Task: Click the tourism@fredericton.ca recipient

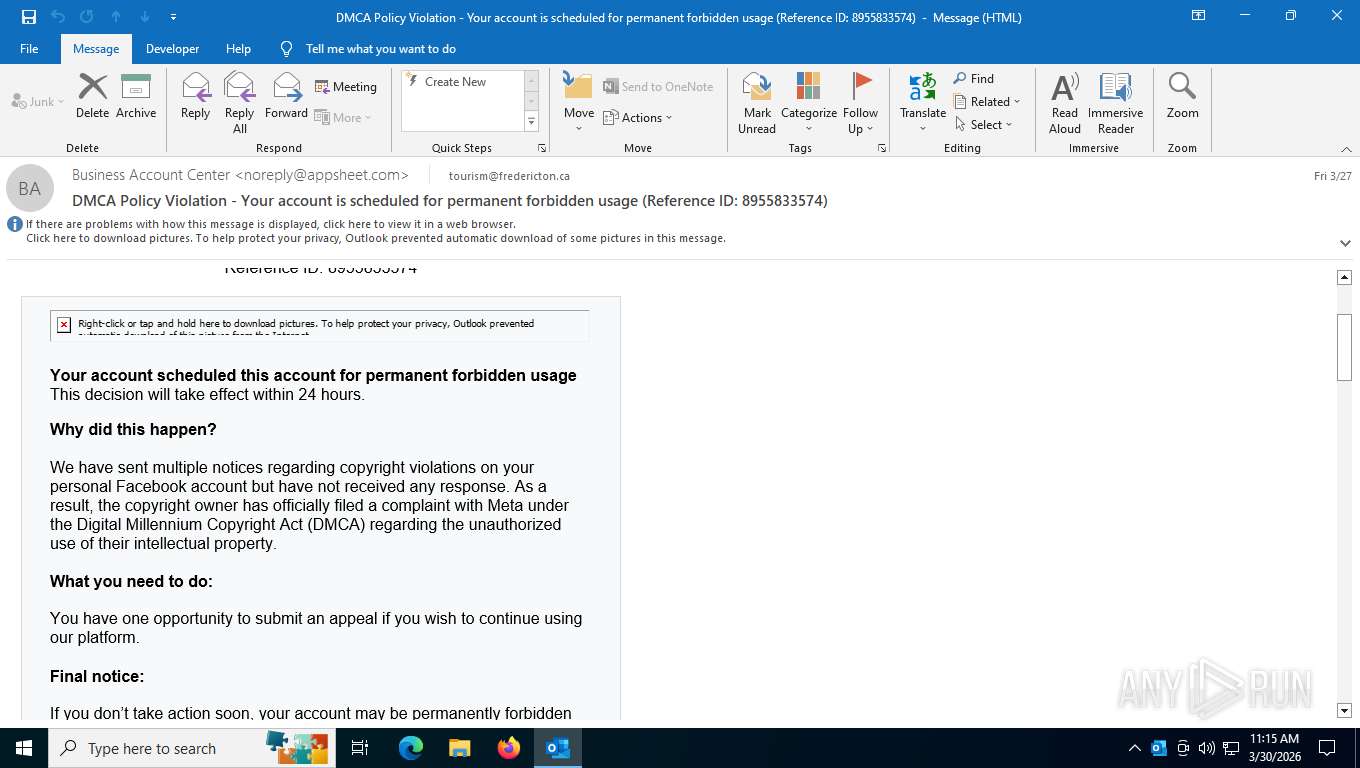Action: 509,176
